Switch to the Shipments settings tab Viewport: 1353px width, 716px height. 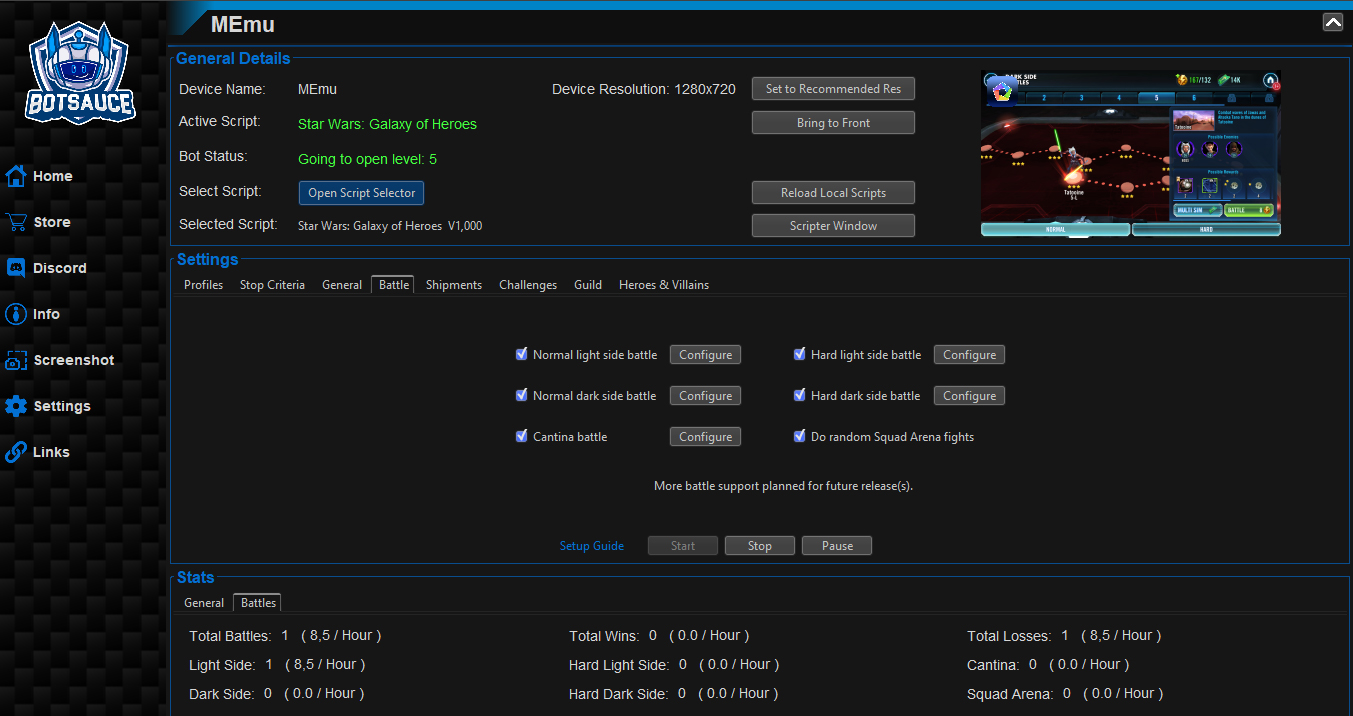[x=454, y=285]
